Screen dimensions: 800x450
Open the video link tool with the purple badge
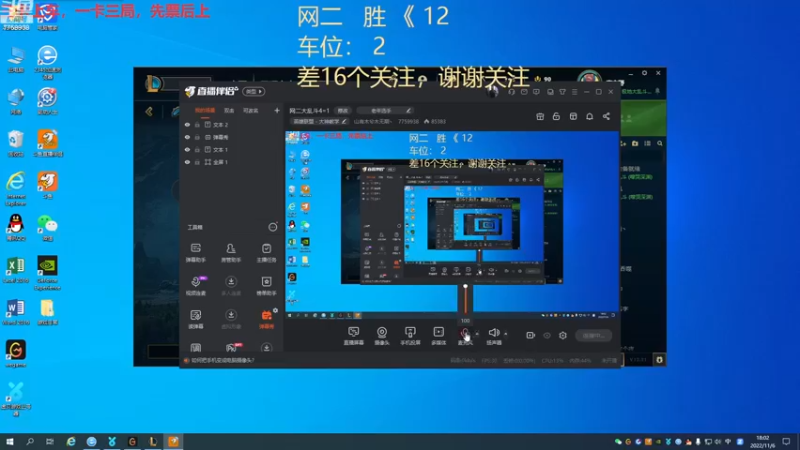[196, 286]
